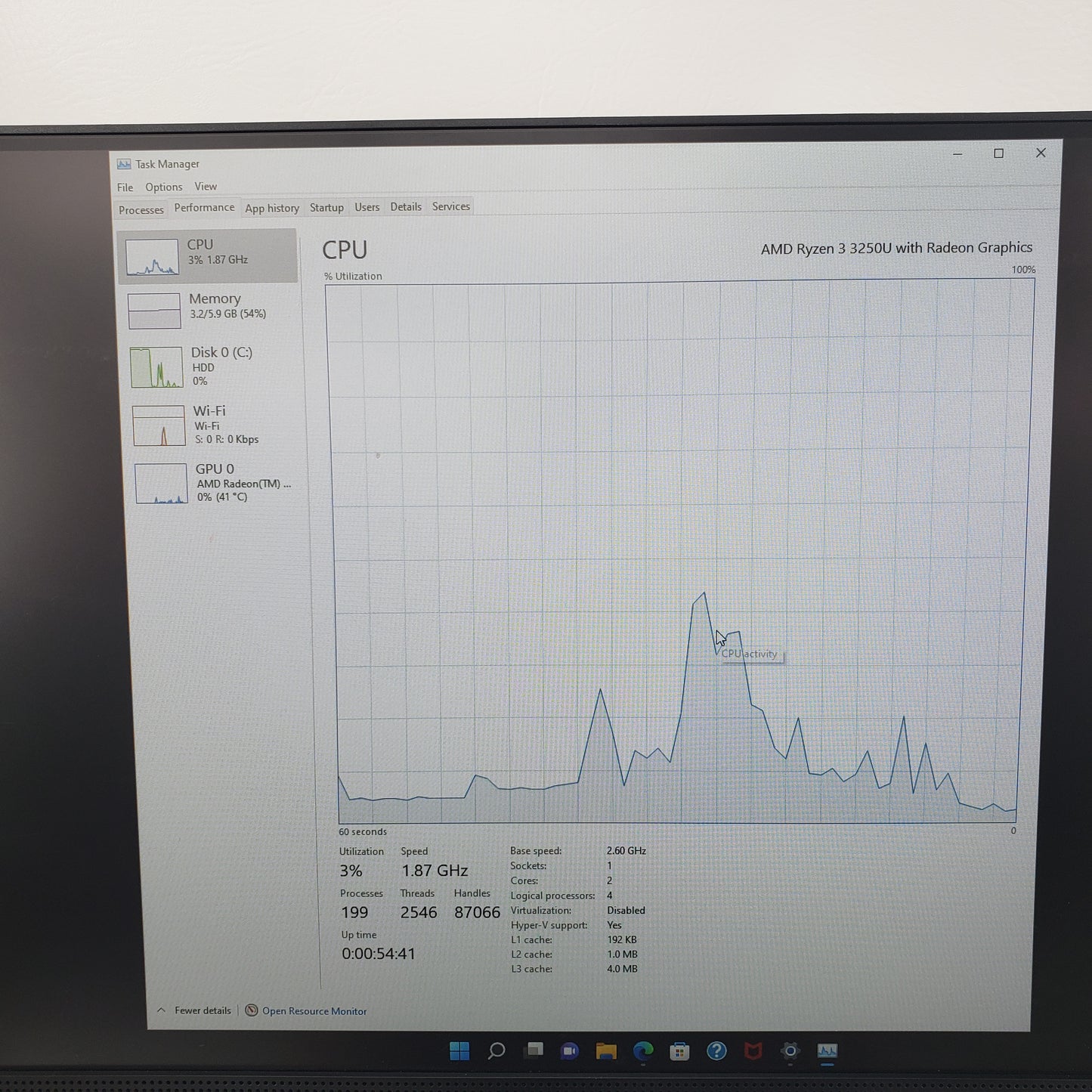Select Wi-Fi in the sidebar
The height and width of the screenshot is (1092, 1092).
(x=215, y=425)
